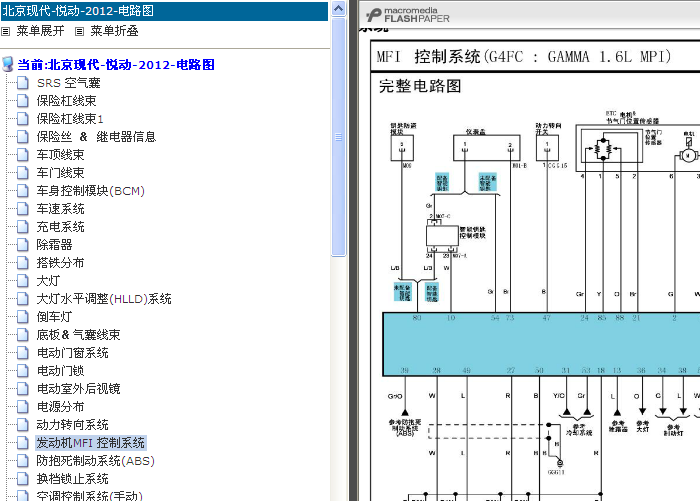Click the page icon beside 车顶线束

point(23,154)
